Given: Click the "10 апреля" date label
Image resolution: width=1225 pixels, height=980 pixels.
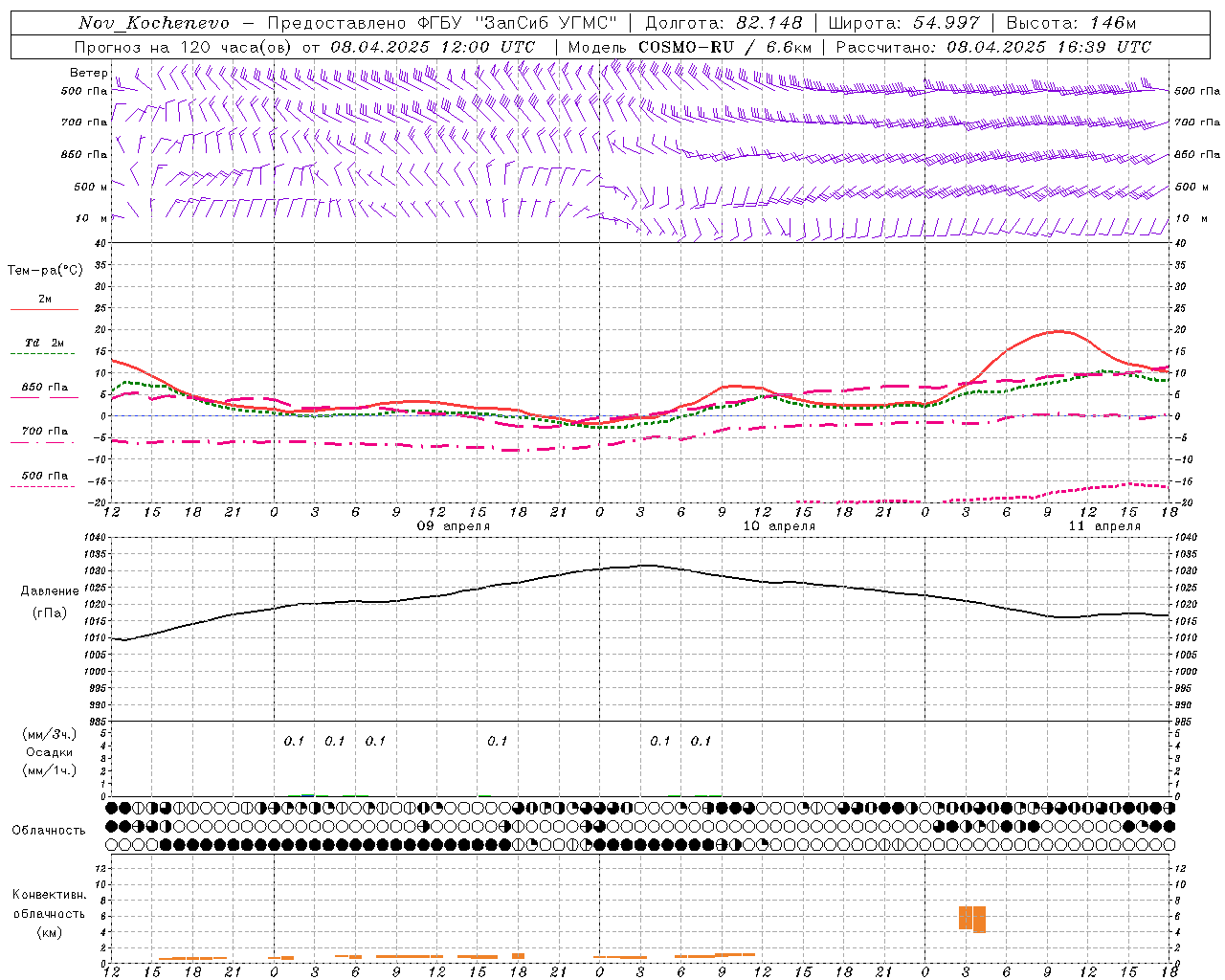Looking at the screenshot, I should coord(779,526).
